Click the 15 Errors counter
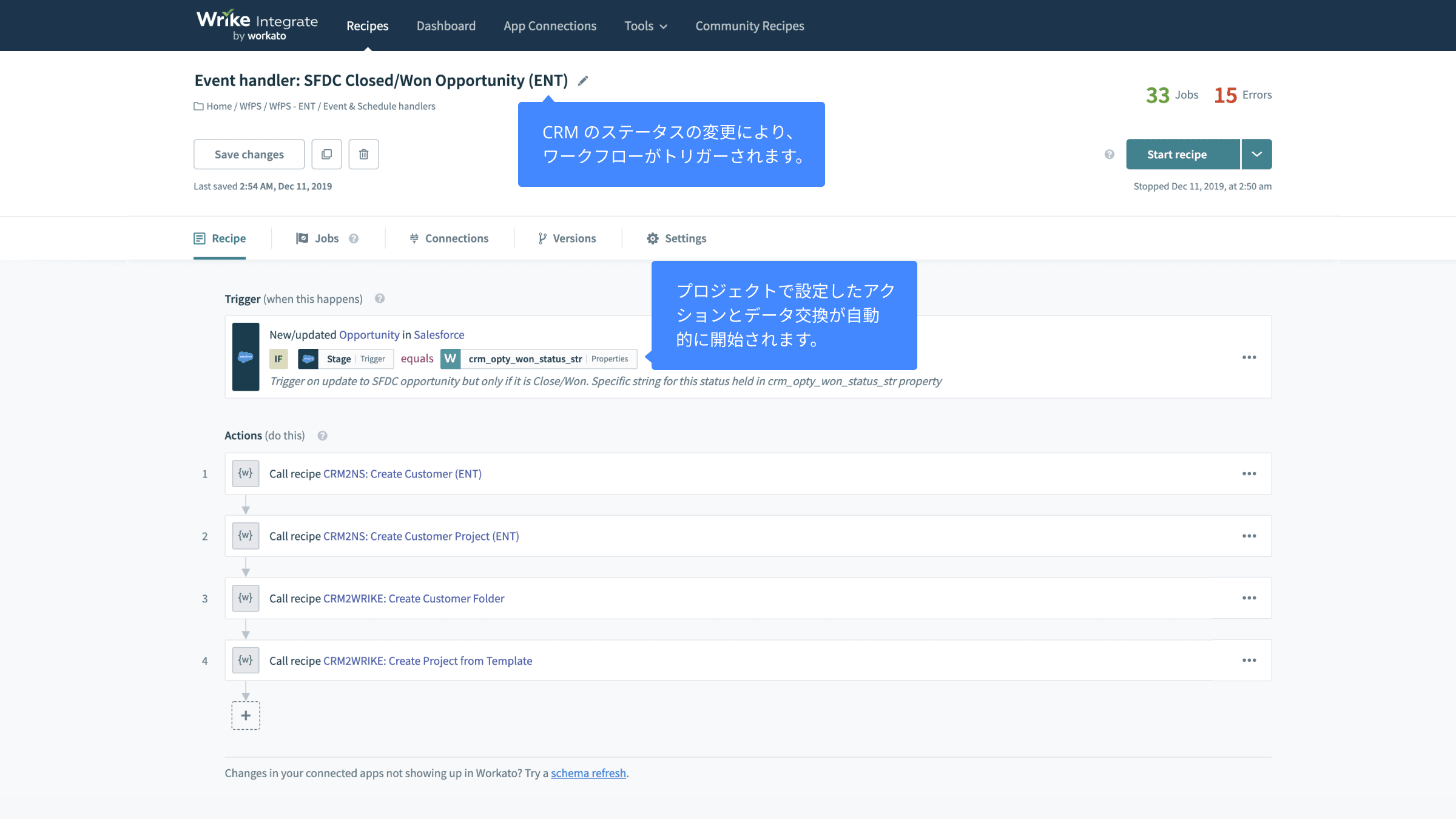This screenshot has height=819, width=1456. click(1243, 95)
